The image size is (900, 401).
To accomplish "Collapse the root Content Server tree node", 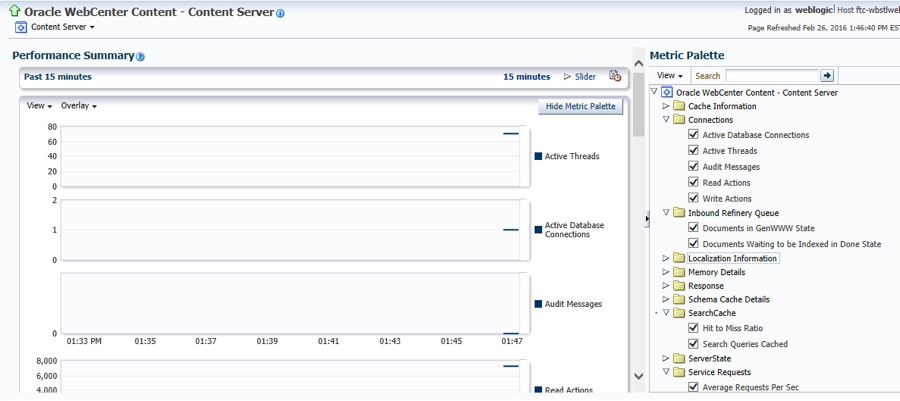I will [x=654, y=92].
